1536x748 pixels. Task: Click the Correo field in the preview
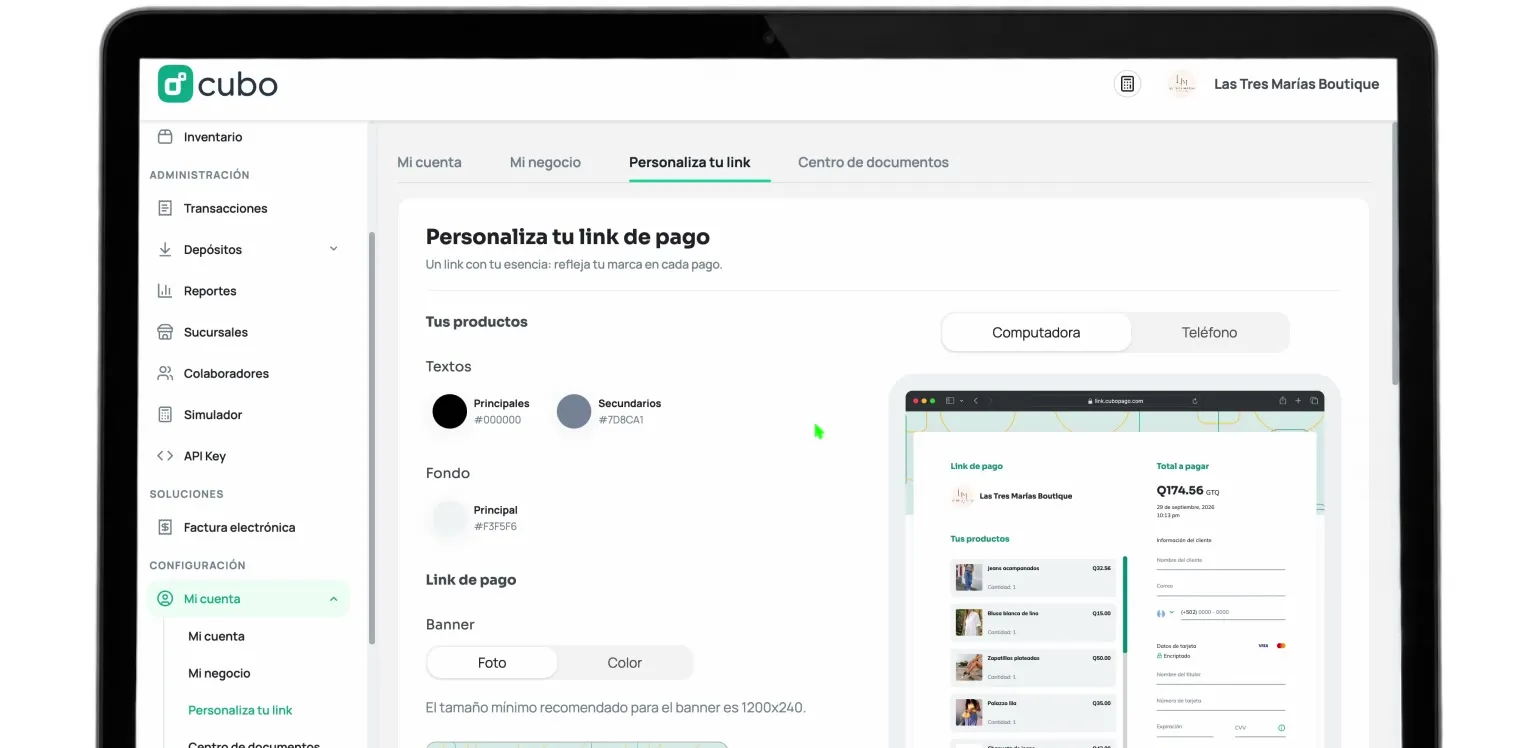[x=1220, y=588]
